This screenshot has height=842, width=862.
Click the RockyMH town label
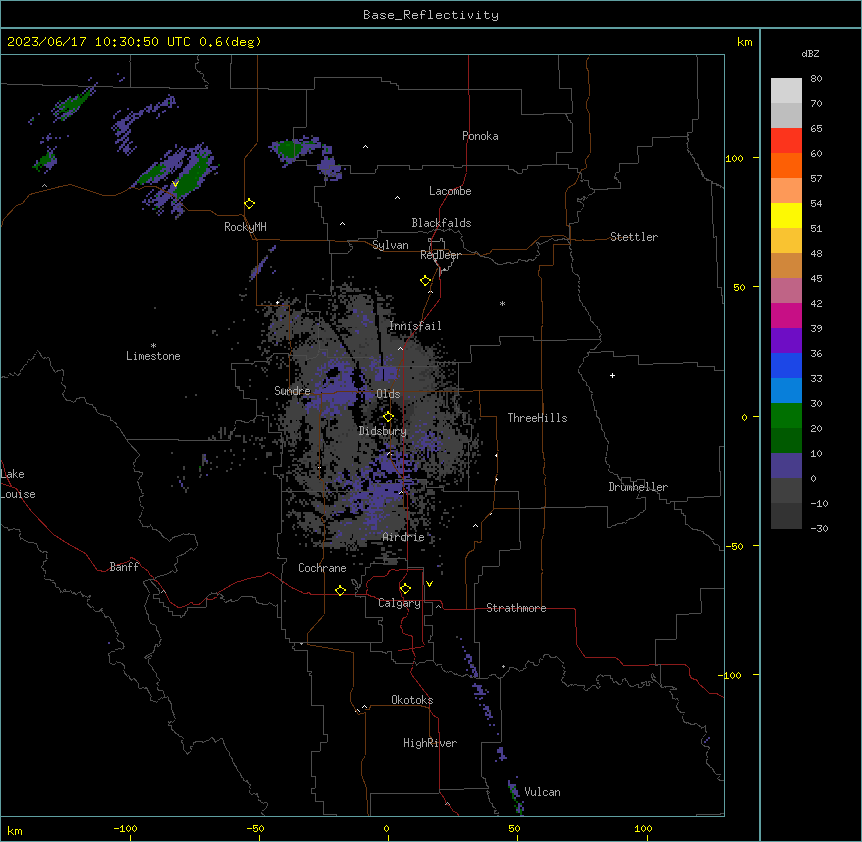point(245,227)
